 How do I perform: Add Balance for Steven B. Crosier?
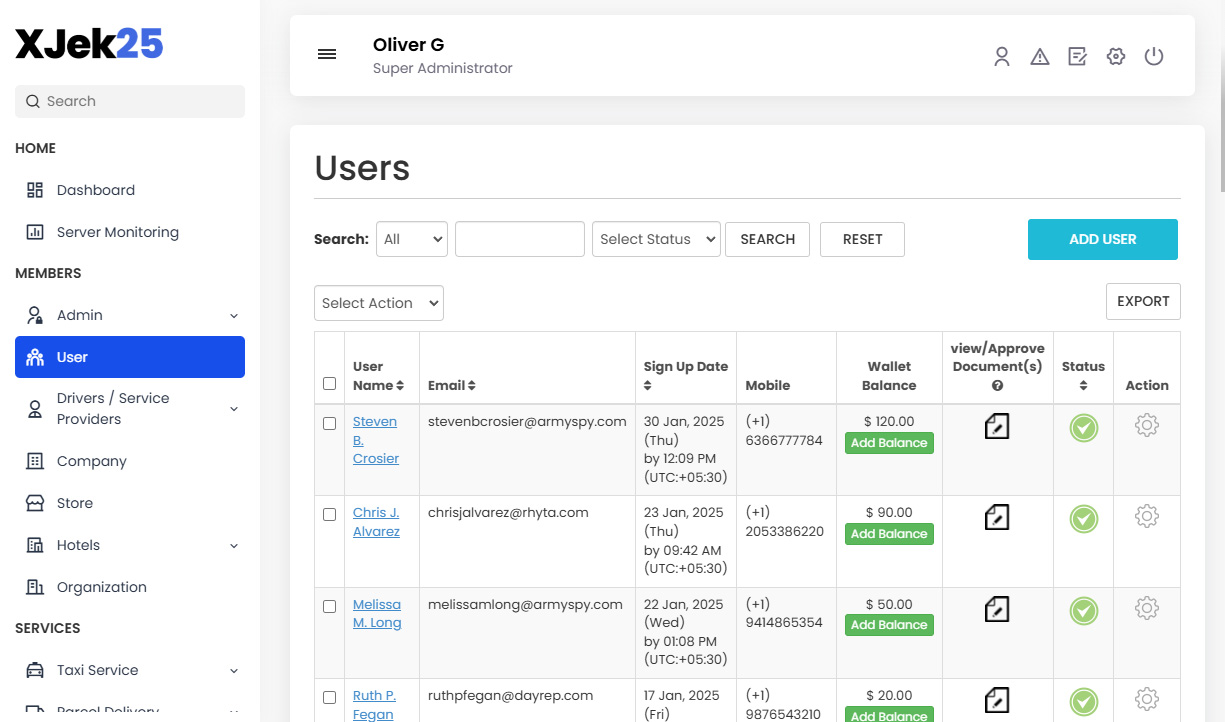click(889, 442)
